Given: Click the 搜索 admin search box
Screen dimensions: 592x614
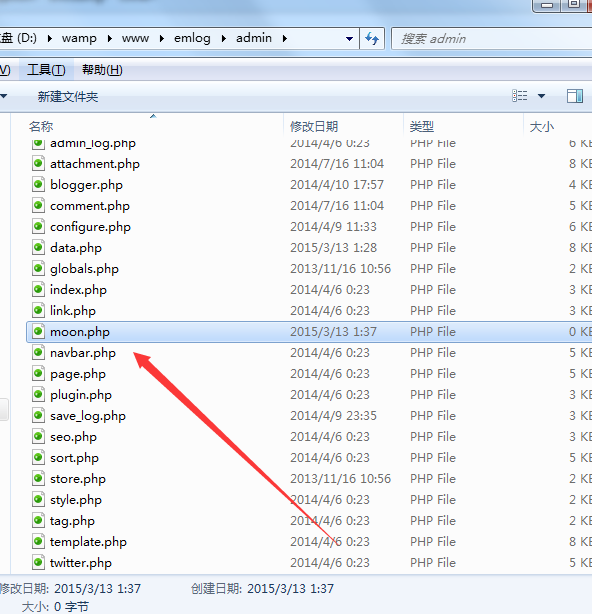Looking at the screenshot, I should point(492,38).
